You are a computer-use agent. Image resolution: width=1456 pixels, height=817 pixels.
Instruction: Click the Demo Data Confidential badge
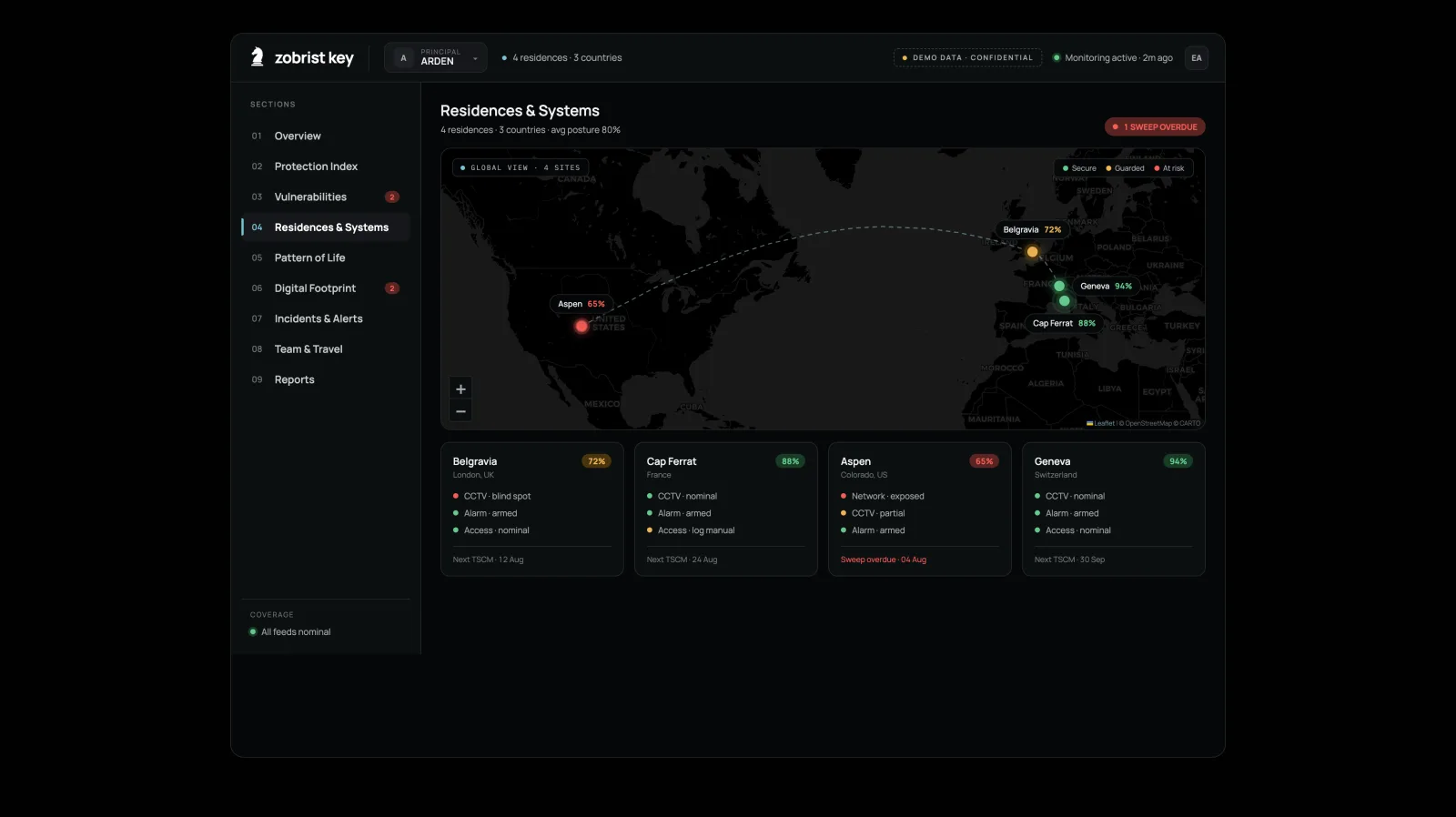click(967, 57)
